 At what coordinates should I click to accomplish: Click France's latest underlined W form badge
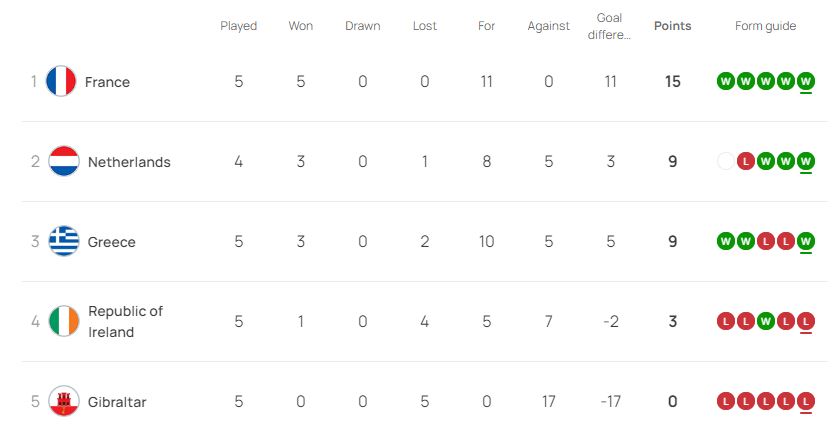click(x=806, y=81)
